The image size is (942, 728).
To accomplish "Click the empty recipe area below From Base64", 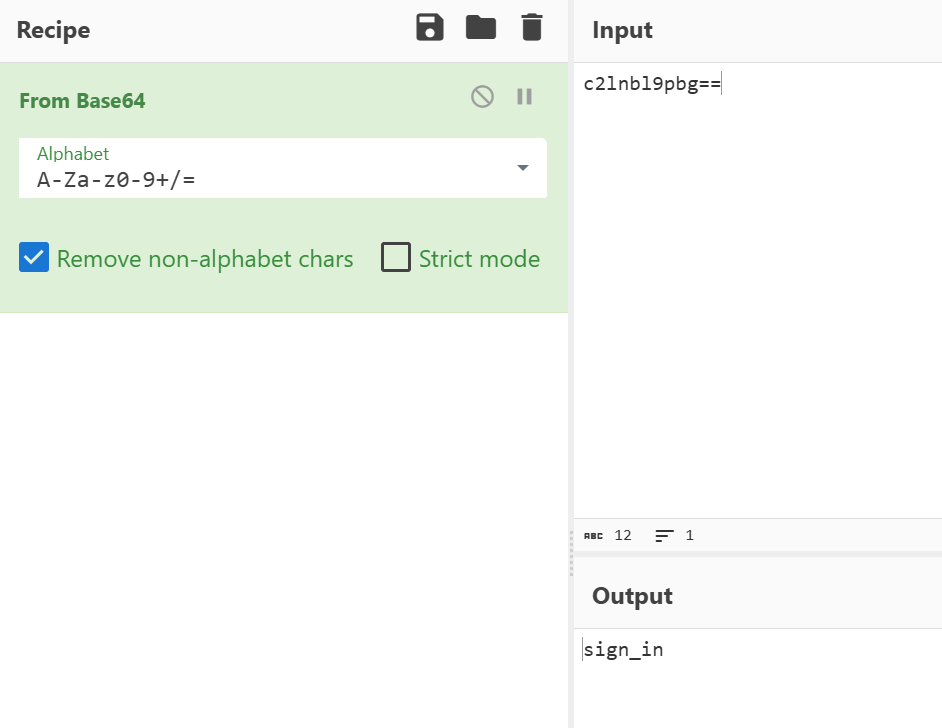I will pos(283,500).
